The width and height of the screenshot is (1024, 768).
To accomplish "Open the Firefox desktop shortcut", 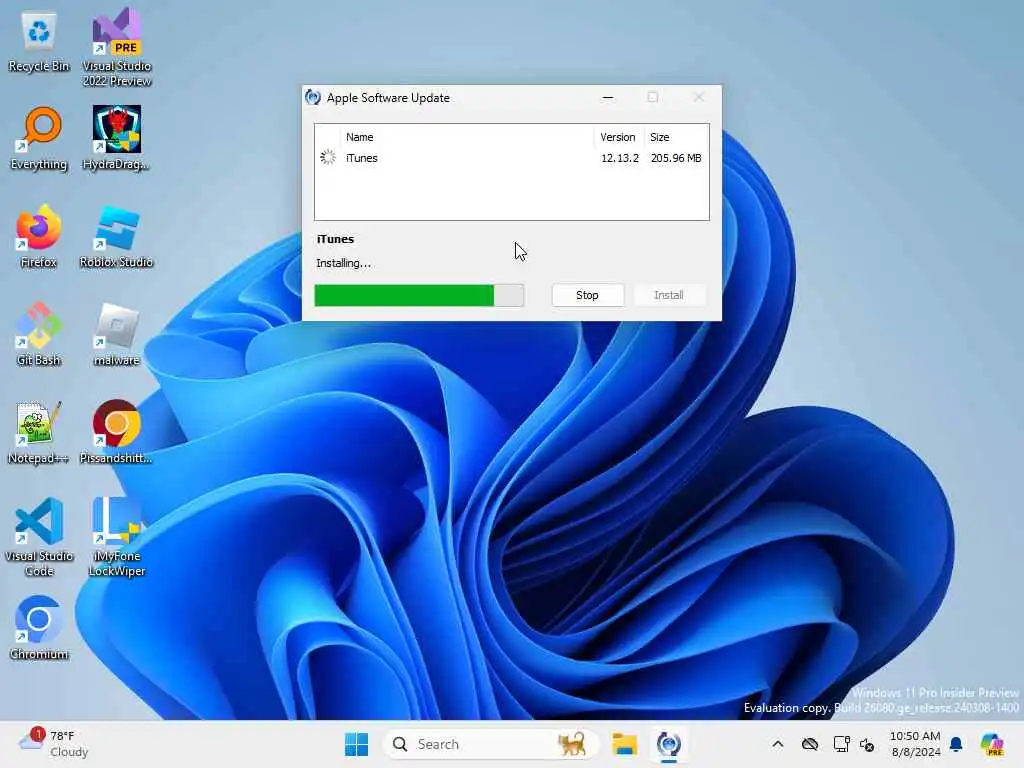I will click(x=39, y=236).
